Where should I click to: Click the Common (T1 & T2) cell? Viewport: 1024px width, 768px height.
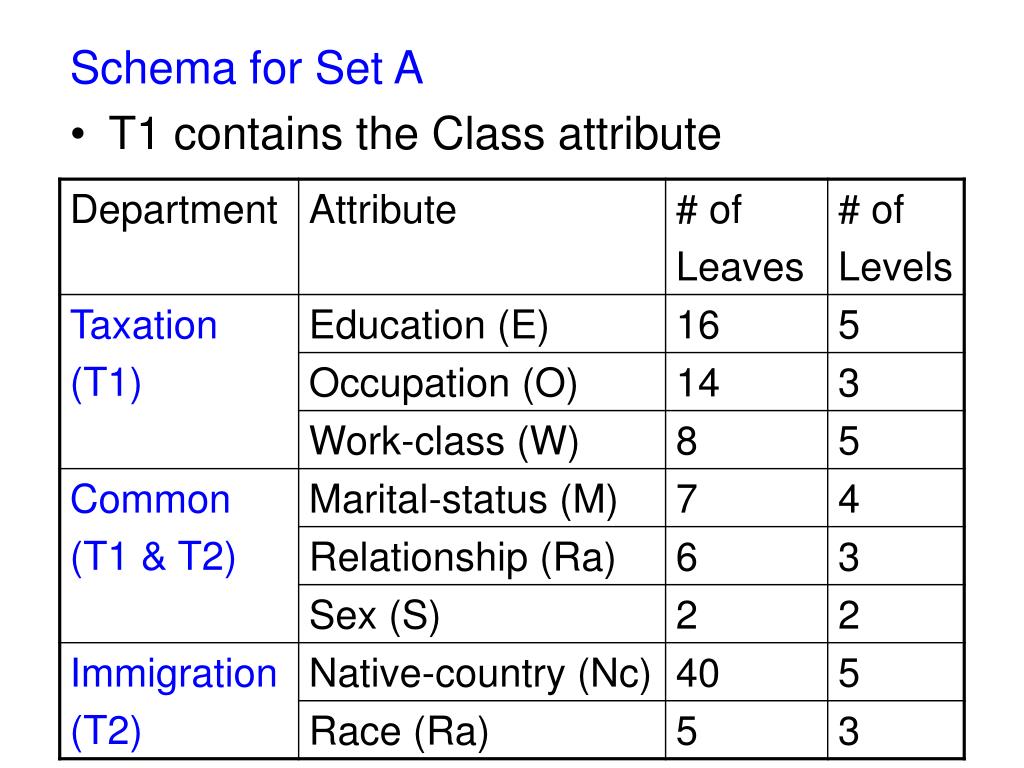coord(179,556)
